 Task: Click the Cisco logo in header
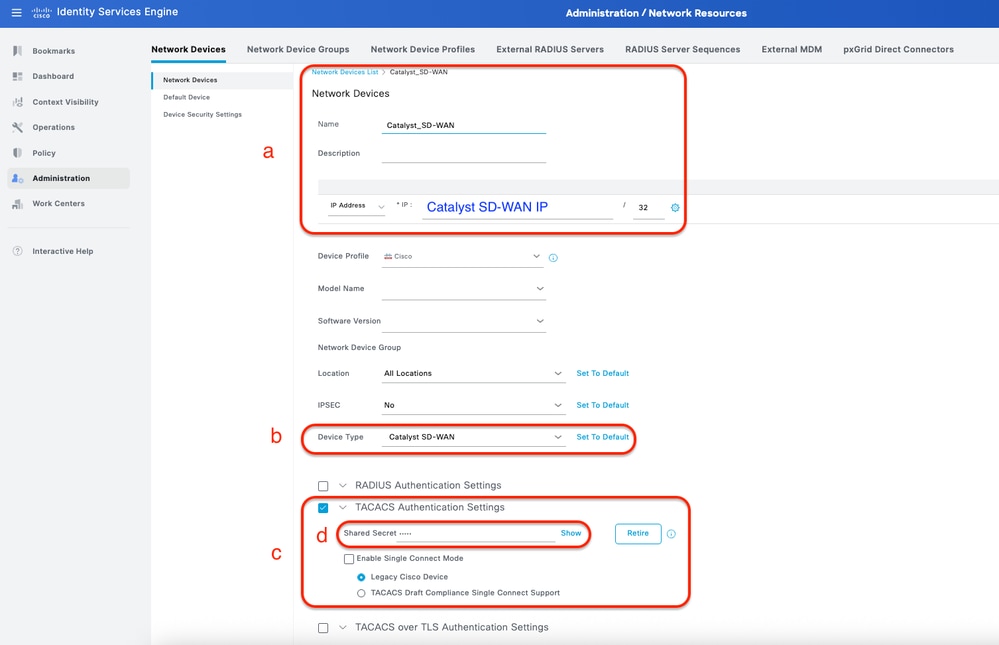41,13
